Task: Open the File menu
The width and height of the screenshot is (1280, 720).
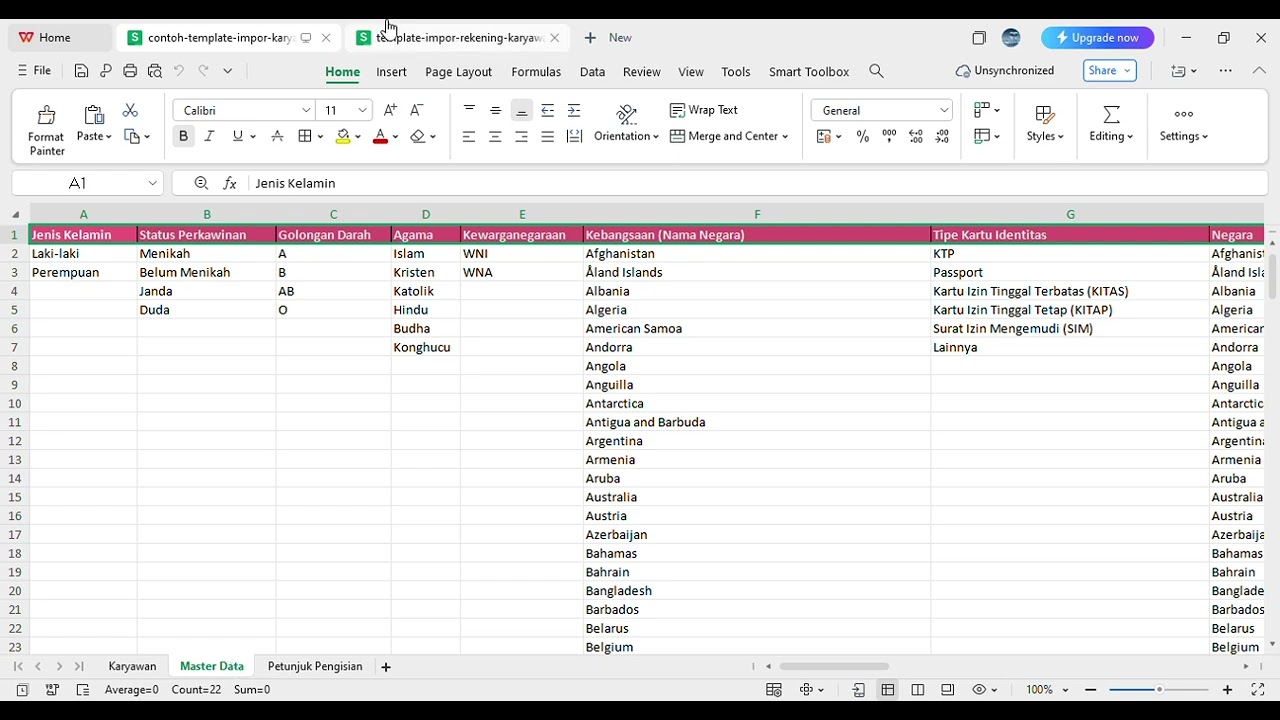Action: pos(34,71)
